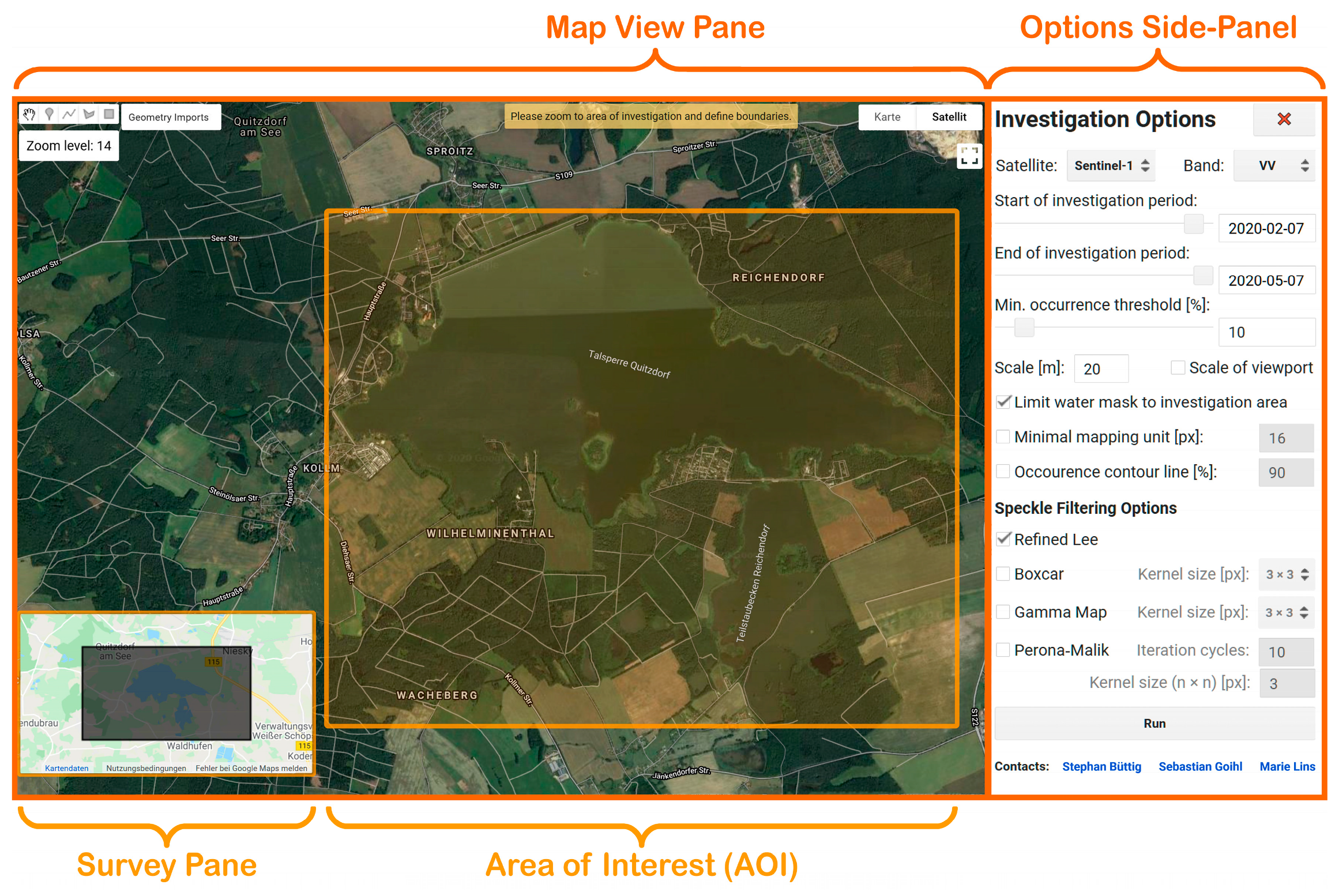Enable the Boxcar speckle filter
The image size is (1339, 896).
point(1003,574)
